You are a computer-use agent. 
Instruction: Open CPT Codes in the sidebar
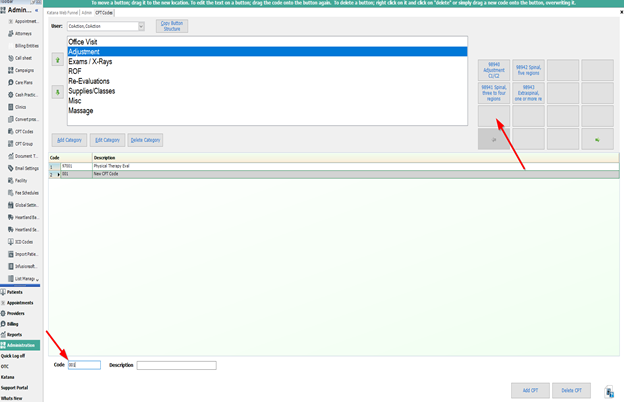click(21, 132)
